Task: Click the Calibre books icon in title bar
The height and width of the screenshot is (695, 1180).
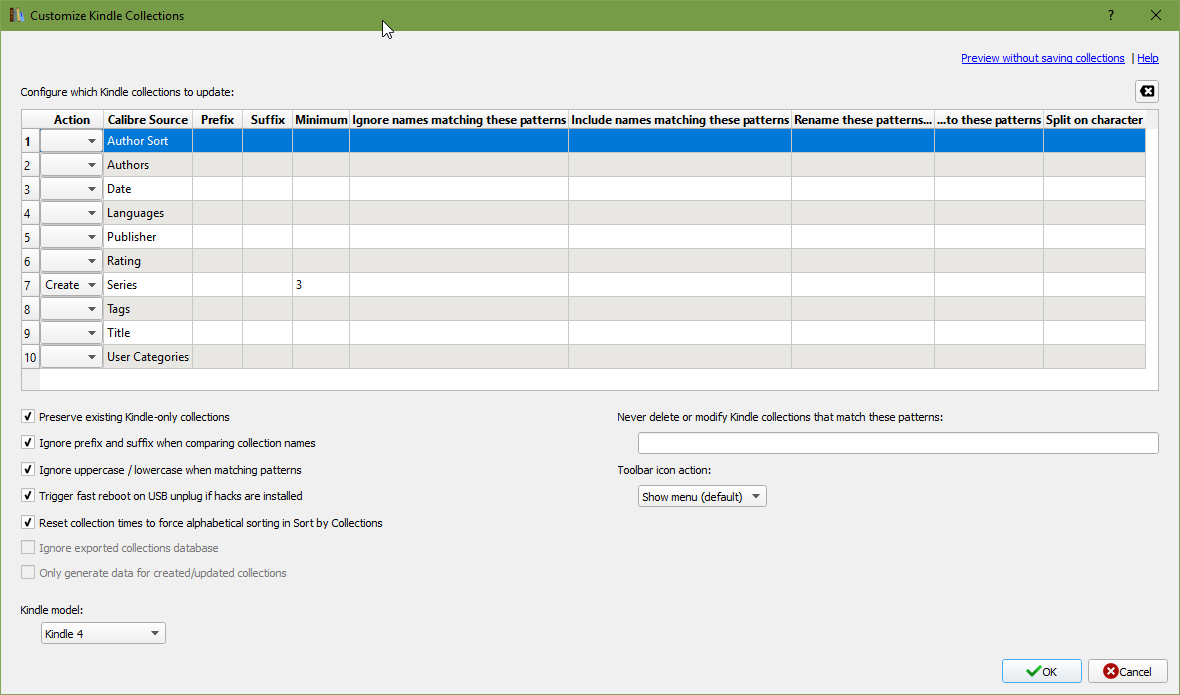Action: [16, 15]
